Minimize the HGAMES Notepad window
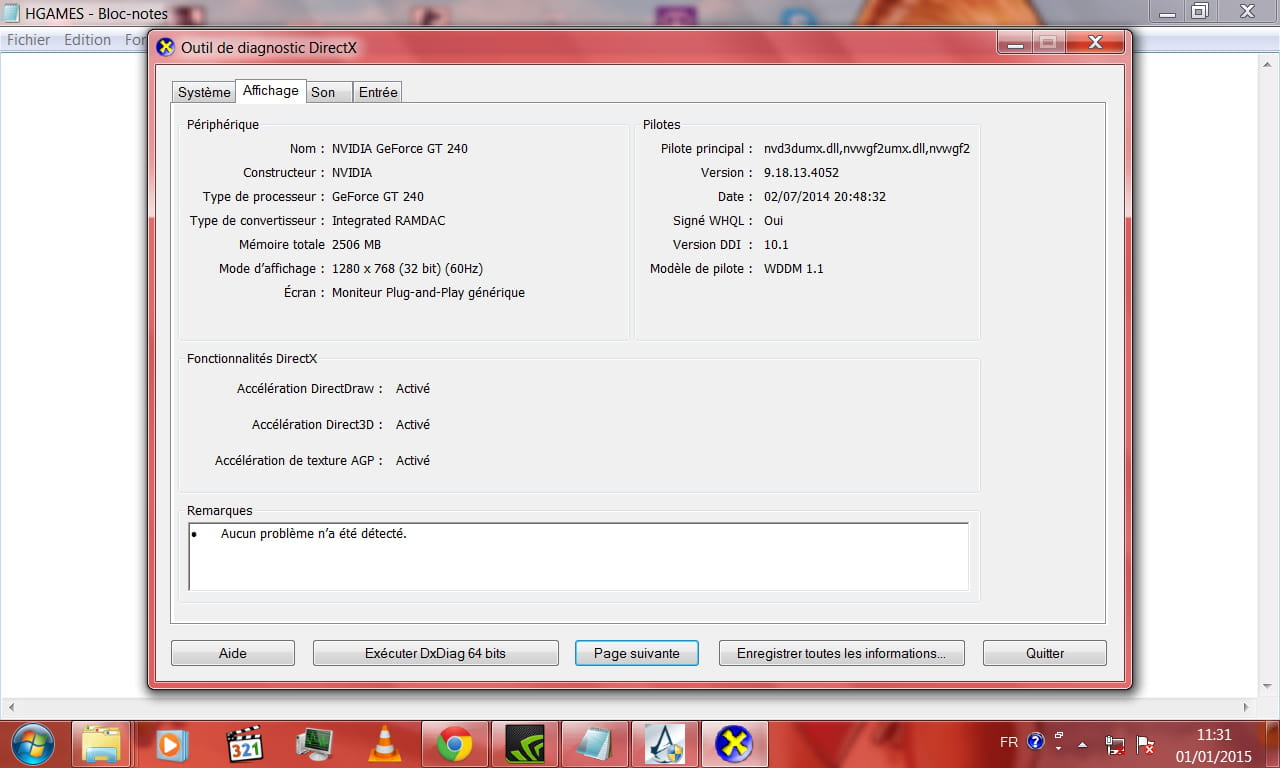This screenshot has width=1280, height=768. [1165, 12]
